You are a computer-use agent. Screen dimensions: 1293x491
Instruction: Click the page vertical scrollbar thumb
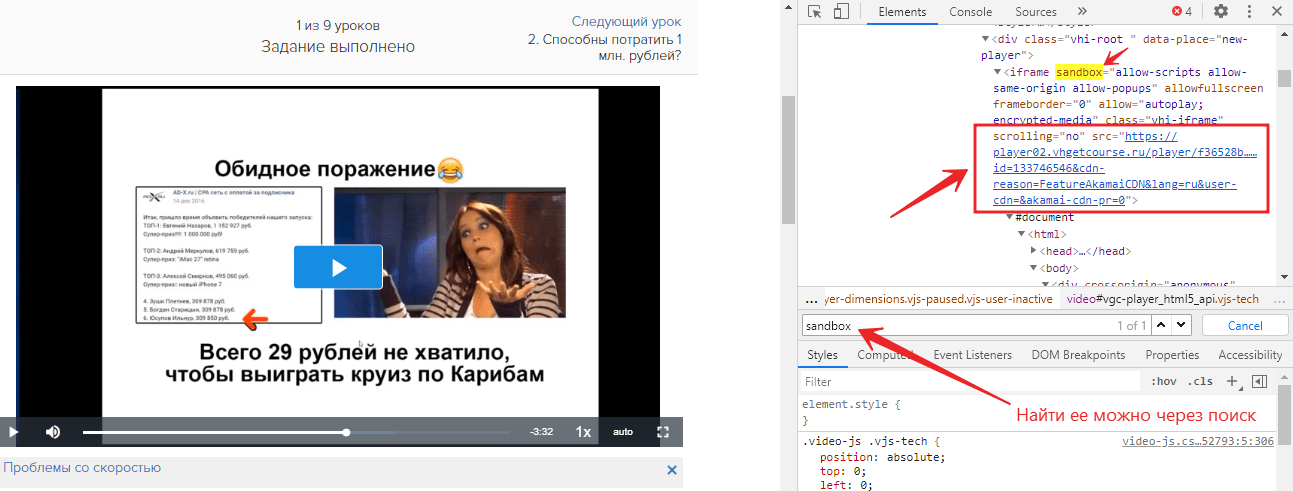(789, 160)
